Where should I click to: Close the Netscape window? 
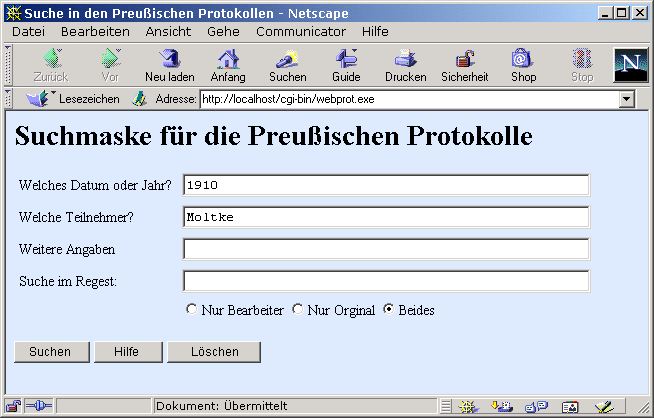pos(639,13)
